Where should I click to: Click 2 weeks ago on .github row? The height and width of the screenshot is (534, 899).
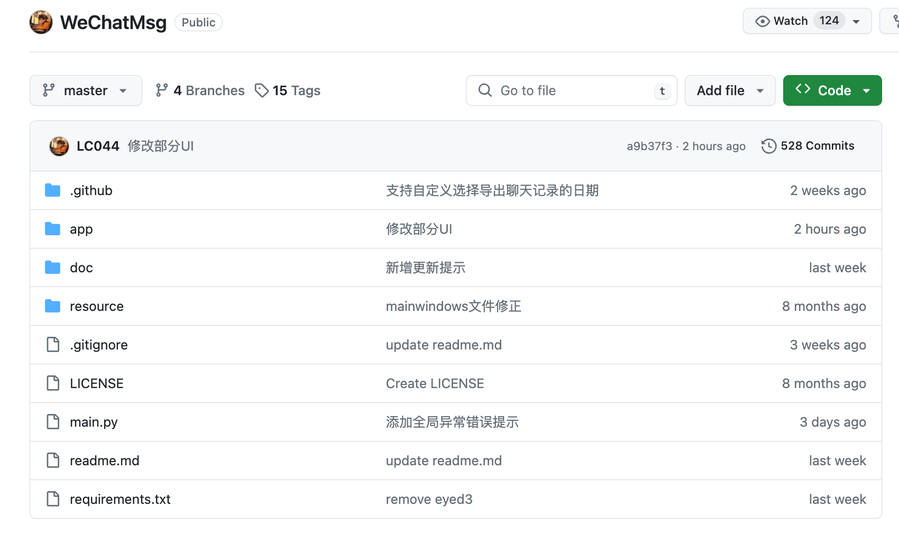pos(828,190)
